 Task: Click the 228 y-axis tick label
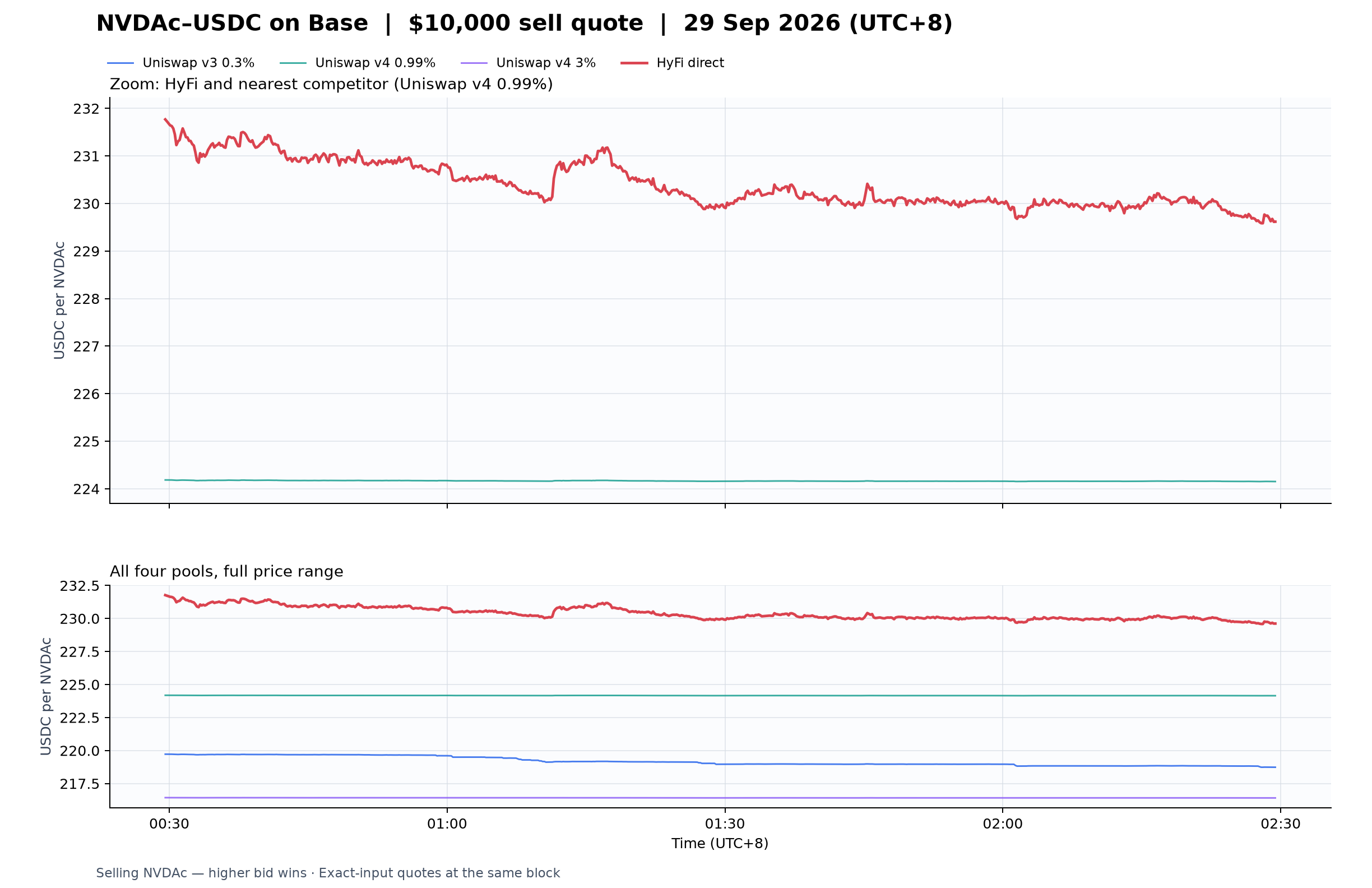(86, 299)
